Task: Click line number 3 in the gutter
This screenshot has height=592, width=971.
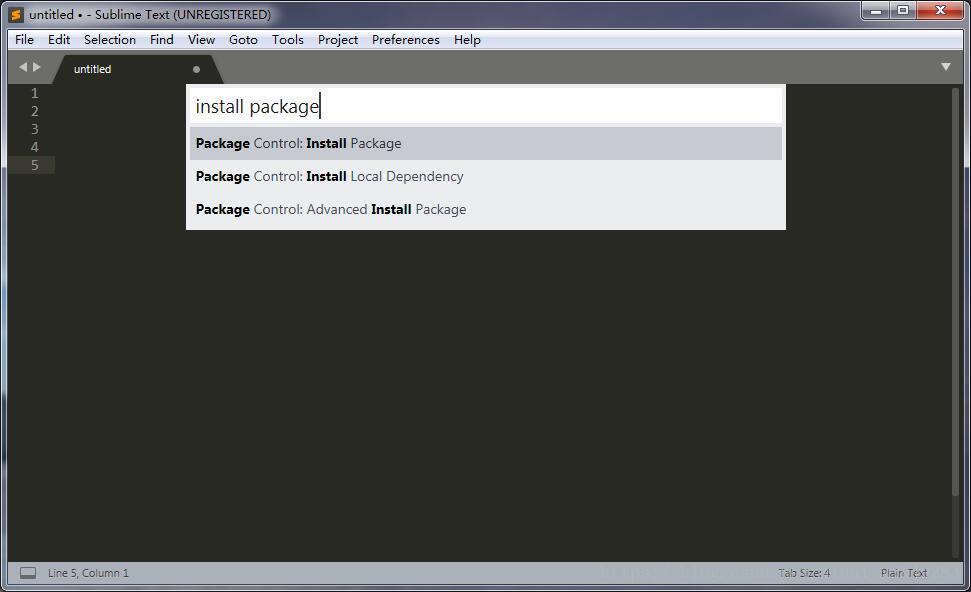Action: pos(35,129)
